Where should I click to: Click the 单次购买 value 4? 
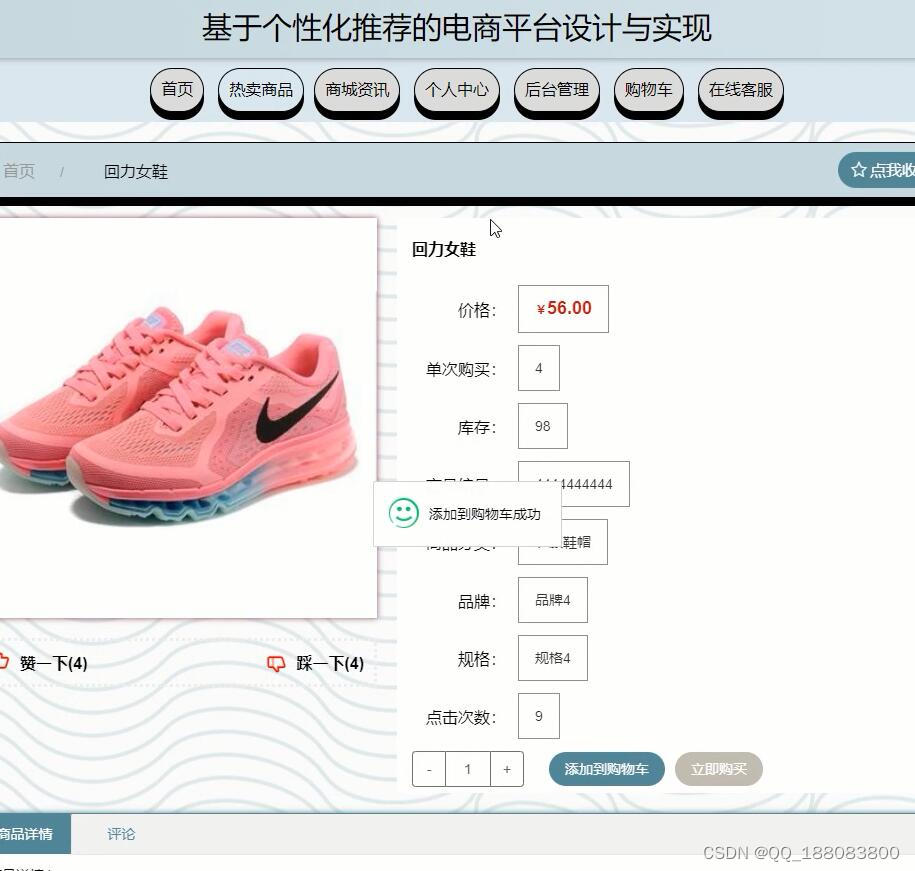click(x=539, y=368)
